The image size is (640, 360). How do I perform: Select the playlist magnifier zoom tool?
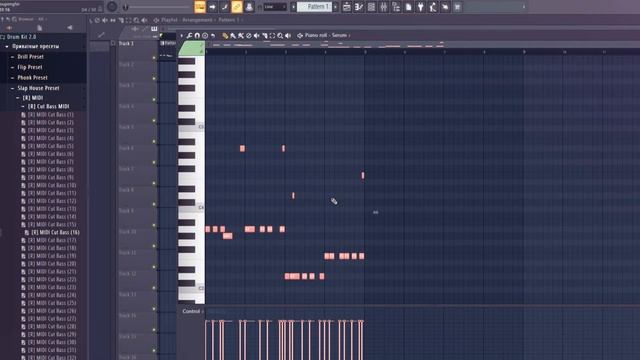136,20
